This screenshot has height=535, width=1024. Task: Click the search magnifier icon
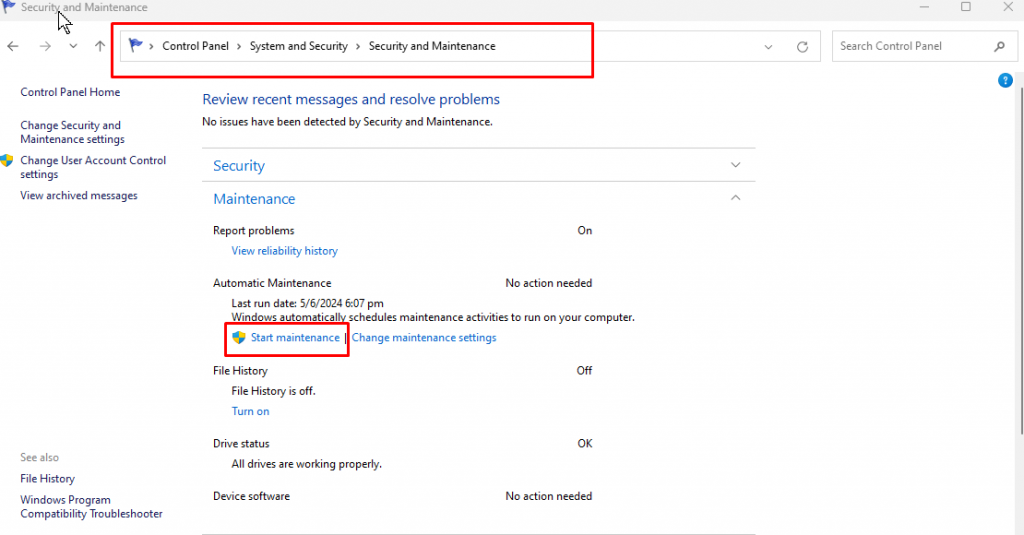[x=999, y=46]
